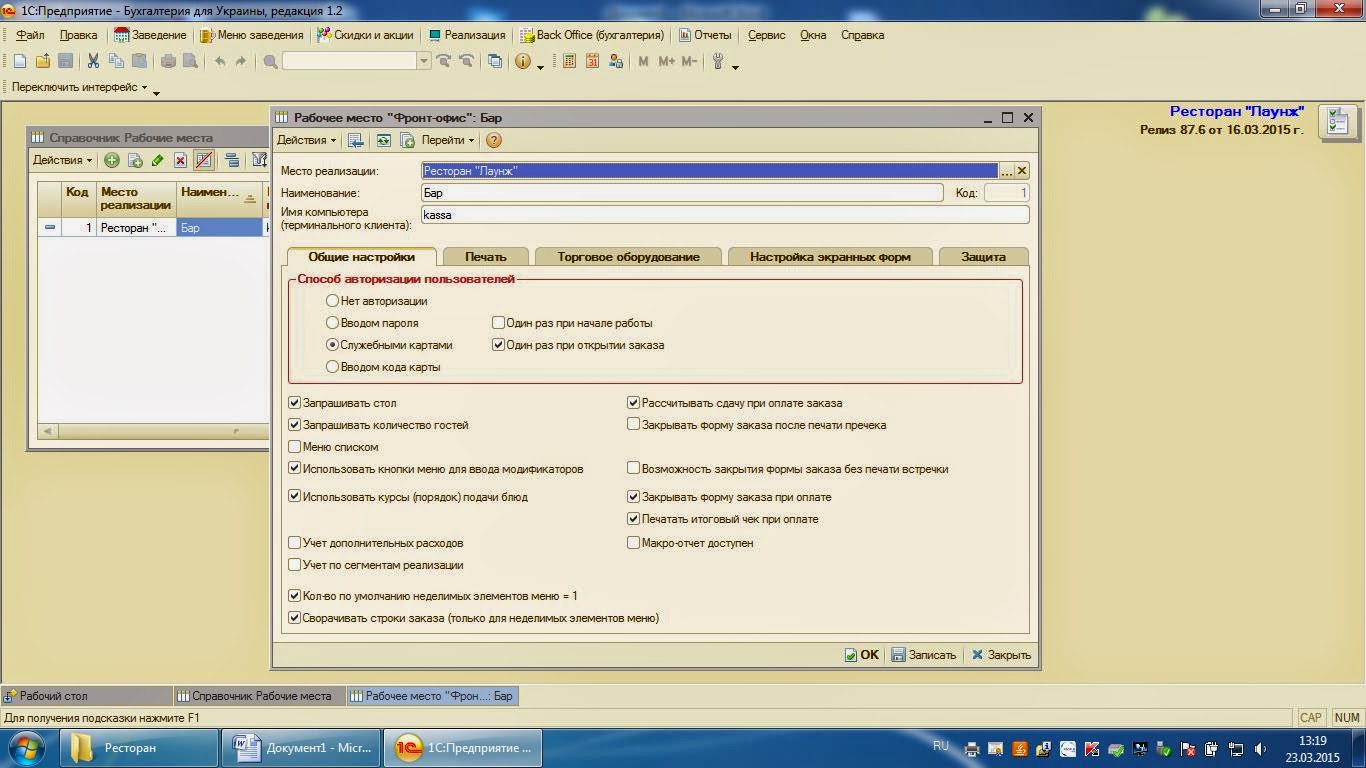Open the Windows Start button
The height and width of the screenshot is (768, 1366).
click(x=26, y=747)
